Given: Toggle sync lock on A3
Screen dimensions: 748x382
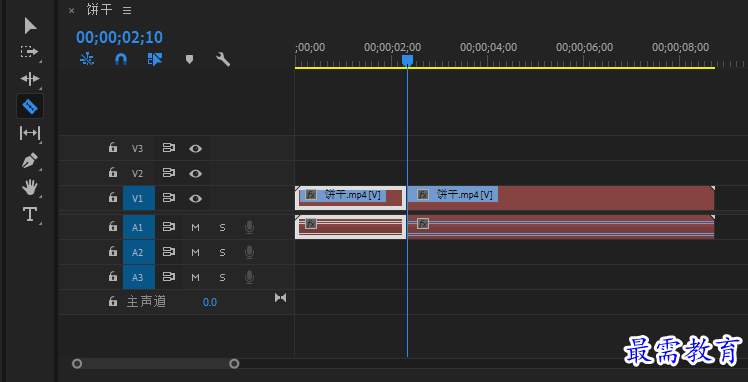Looking at the screenshot, I should (168, 277).
